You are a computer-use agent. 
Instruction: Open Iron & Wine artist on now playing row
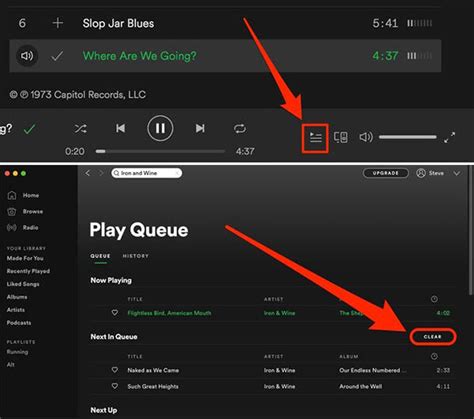(279, 313)
